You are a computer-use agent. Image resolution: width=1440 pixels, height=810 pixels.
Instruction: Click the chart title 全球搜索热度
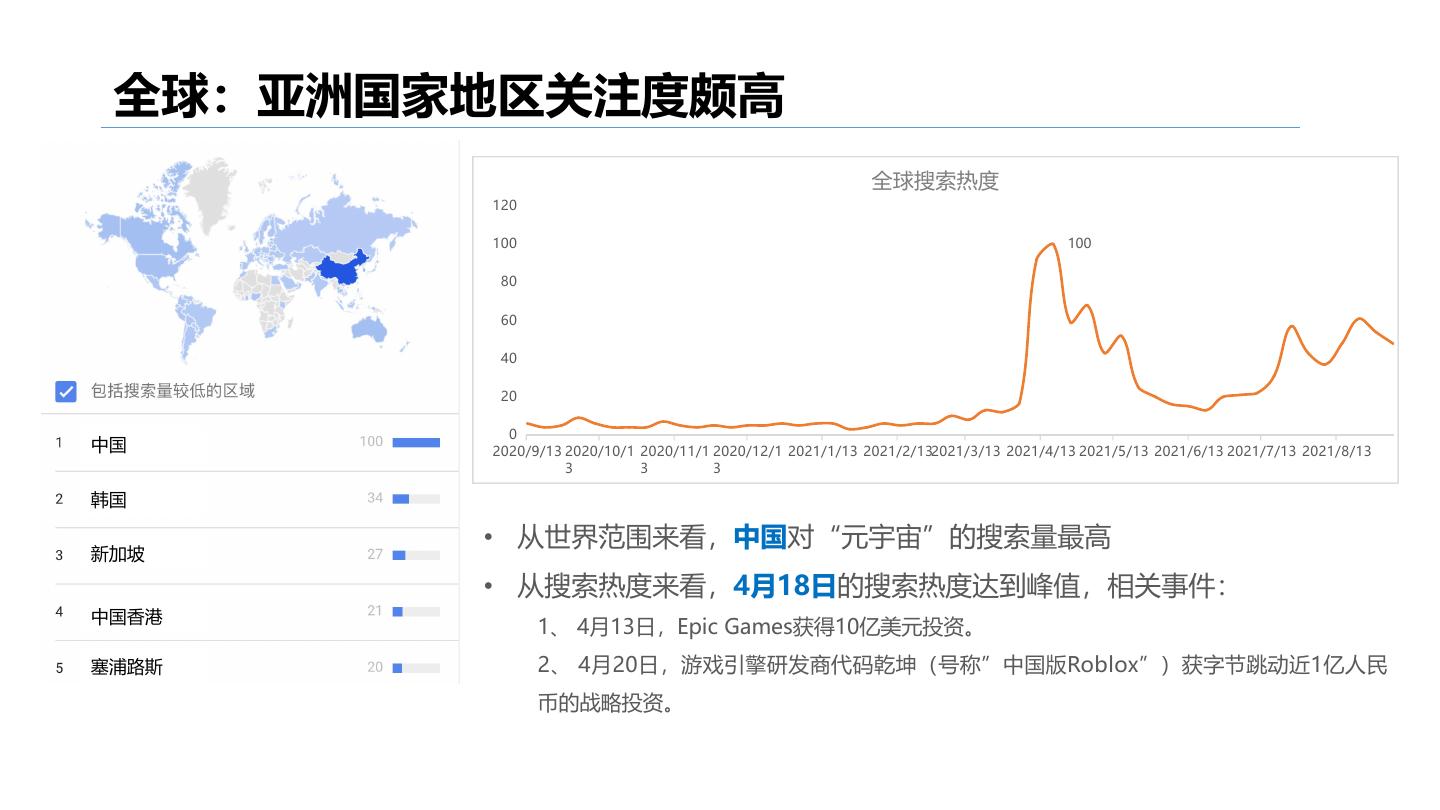[x=935, y=181]
